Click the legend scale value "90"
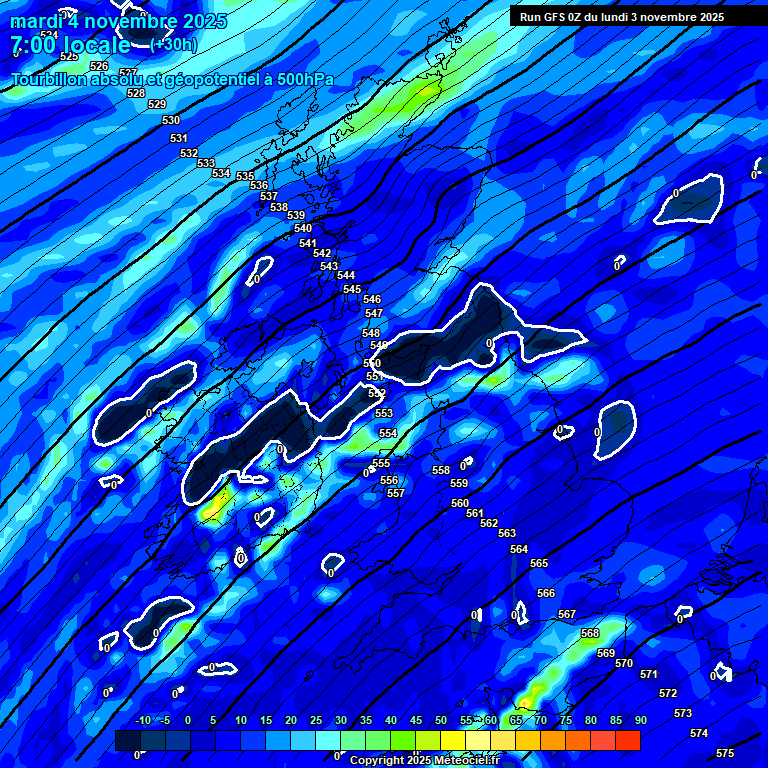This screenshot has height=768, width=768. [640, 720]
